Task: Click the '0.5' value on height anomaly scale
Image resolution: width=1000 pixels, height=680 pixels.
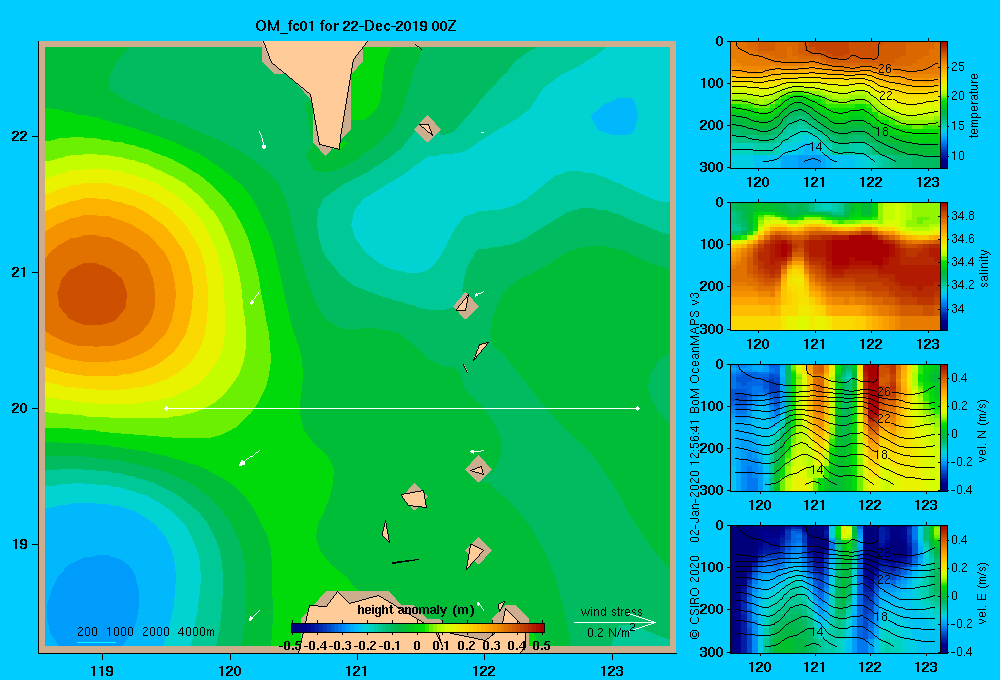Action: (541, 646)
